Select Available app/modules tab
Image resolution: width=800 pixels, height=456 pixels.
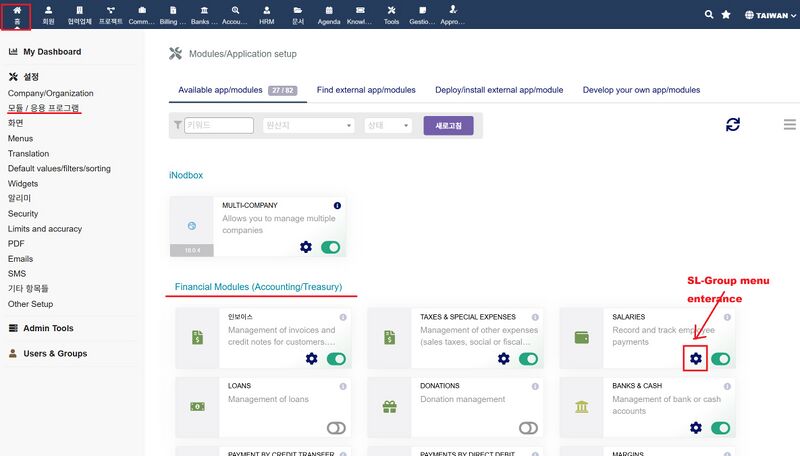coord(238,90)
